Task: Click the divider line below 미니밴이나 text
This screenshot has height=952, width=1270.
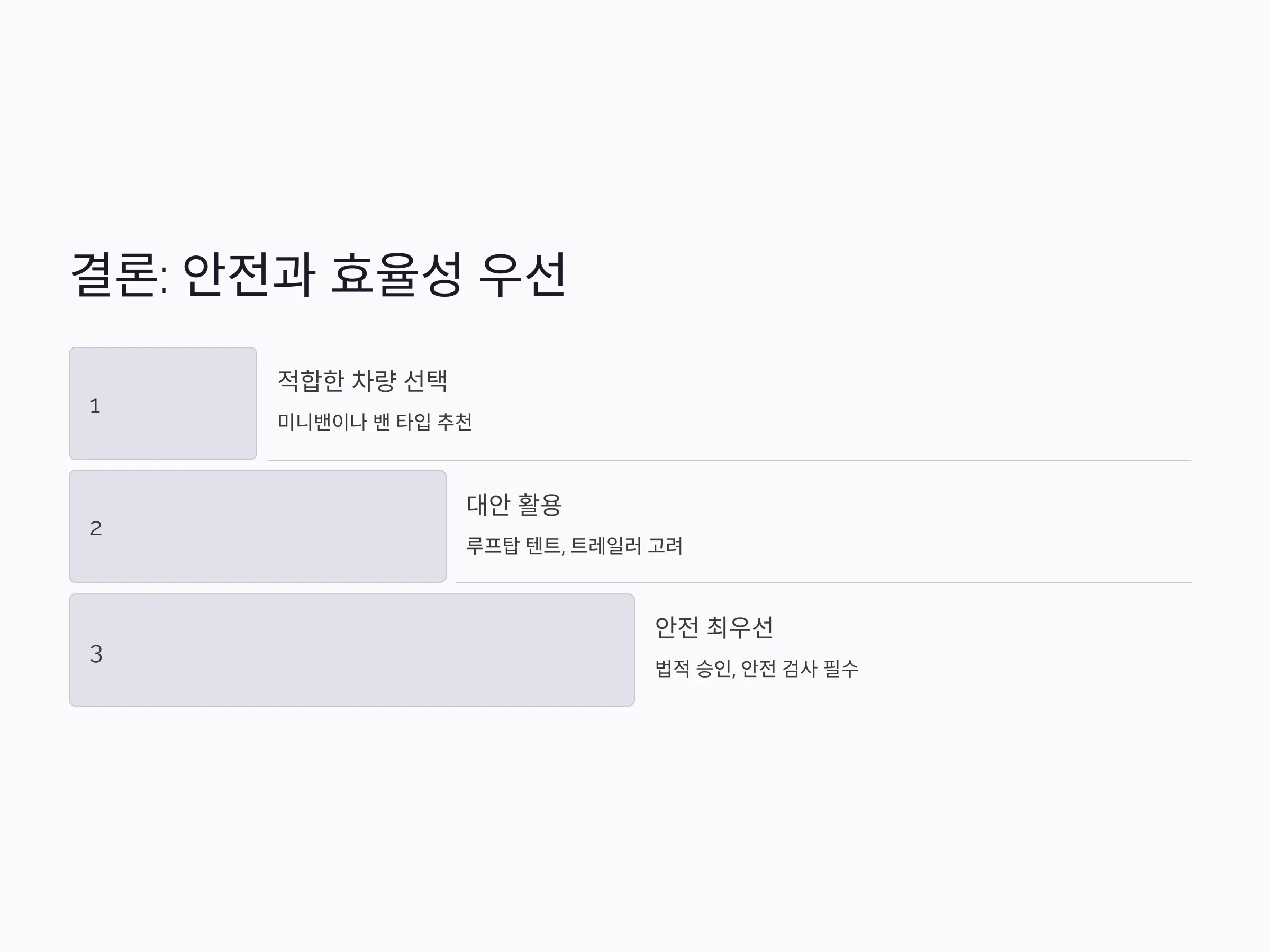Action: [730, 460]
